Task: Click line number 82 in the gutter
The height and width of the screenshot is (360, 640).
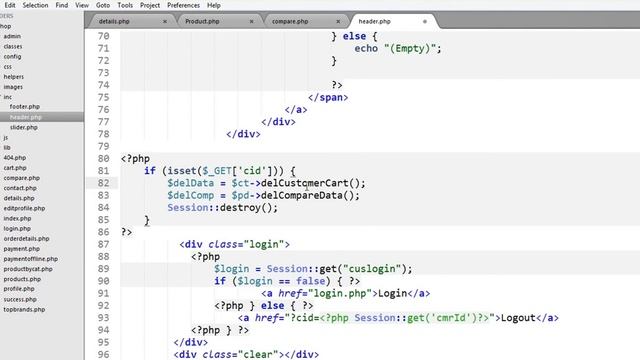Action: (x=103, y=183)
